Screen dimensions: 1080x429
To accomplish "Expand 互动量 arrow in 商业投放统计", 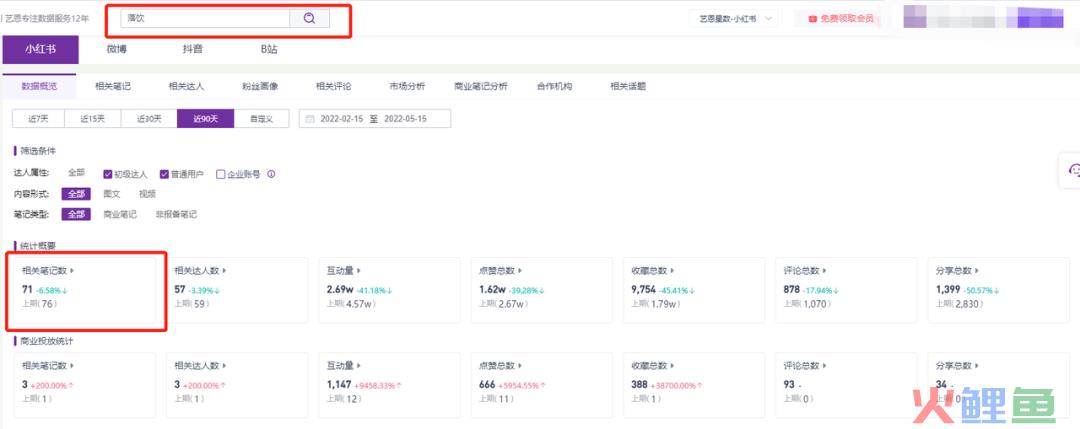I will click(359, 366).
